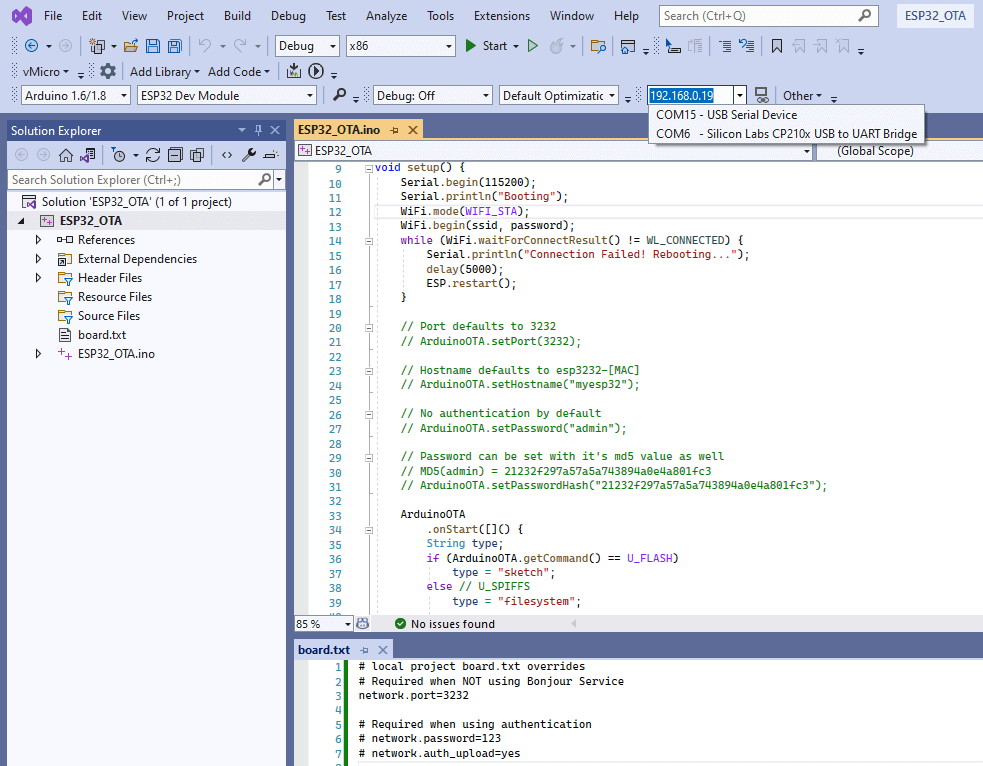The width and height of the screenshot is (983, 766).
Task: Save the current file with the single-disk icon
Action: [152, 46]
